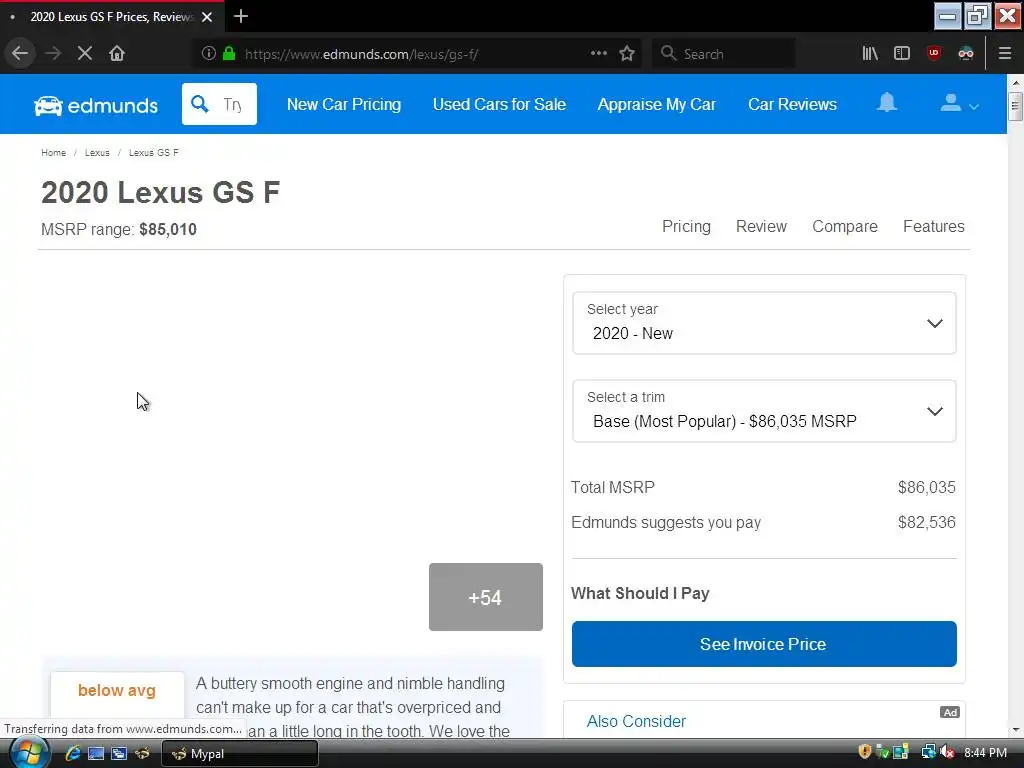Open the browser hamburger menu

click(1005, 54)
